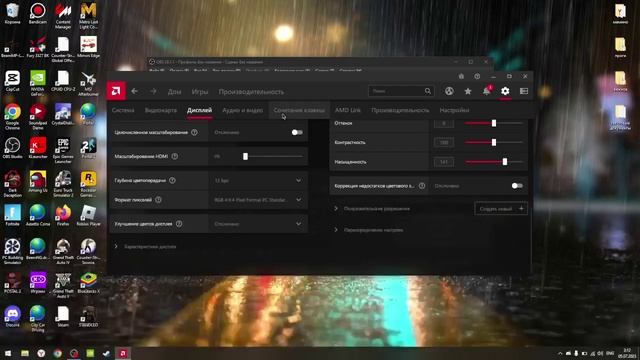Image resolution: width=640 pixels, height=360 pixels.
Task: Click the search magnifier icon
Action: (427, 91)
